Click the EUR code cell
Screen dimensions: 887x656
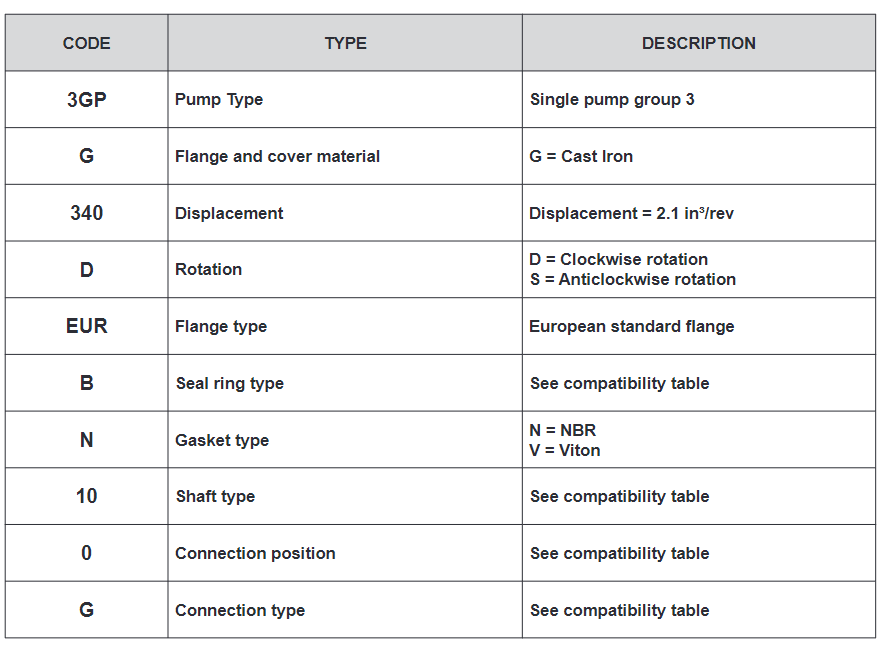coord(87,326)
